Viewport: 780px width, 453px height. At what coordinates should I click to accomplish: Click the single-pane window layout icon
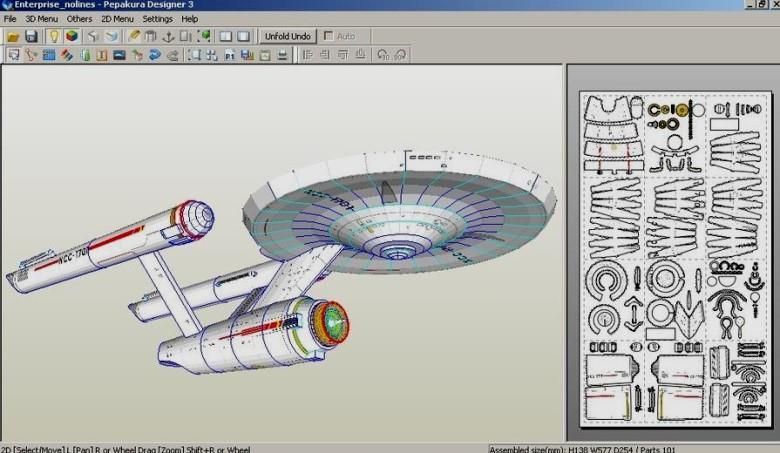(x=243, y=36)
